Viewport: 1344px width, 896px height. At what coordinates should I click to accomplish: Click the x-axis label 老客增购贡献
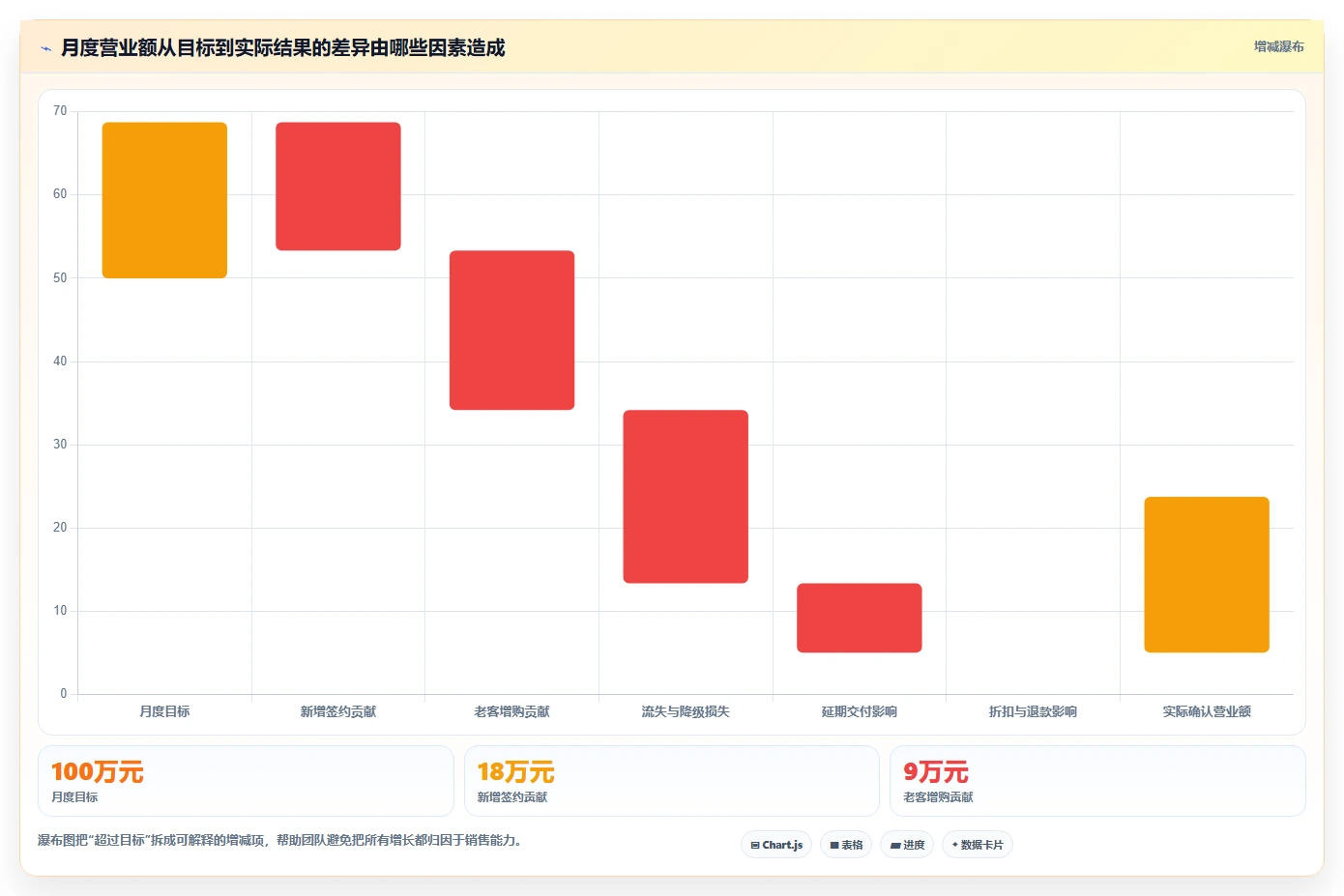(x=511, y=711)
